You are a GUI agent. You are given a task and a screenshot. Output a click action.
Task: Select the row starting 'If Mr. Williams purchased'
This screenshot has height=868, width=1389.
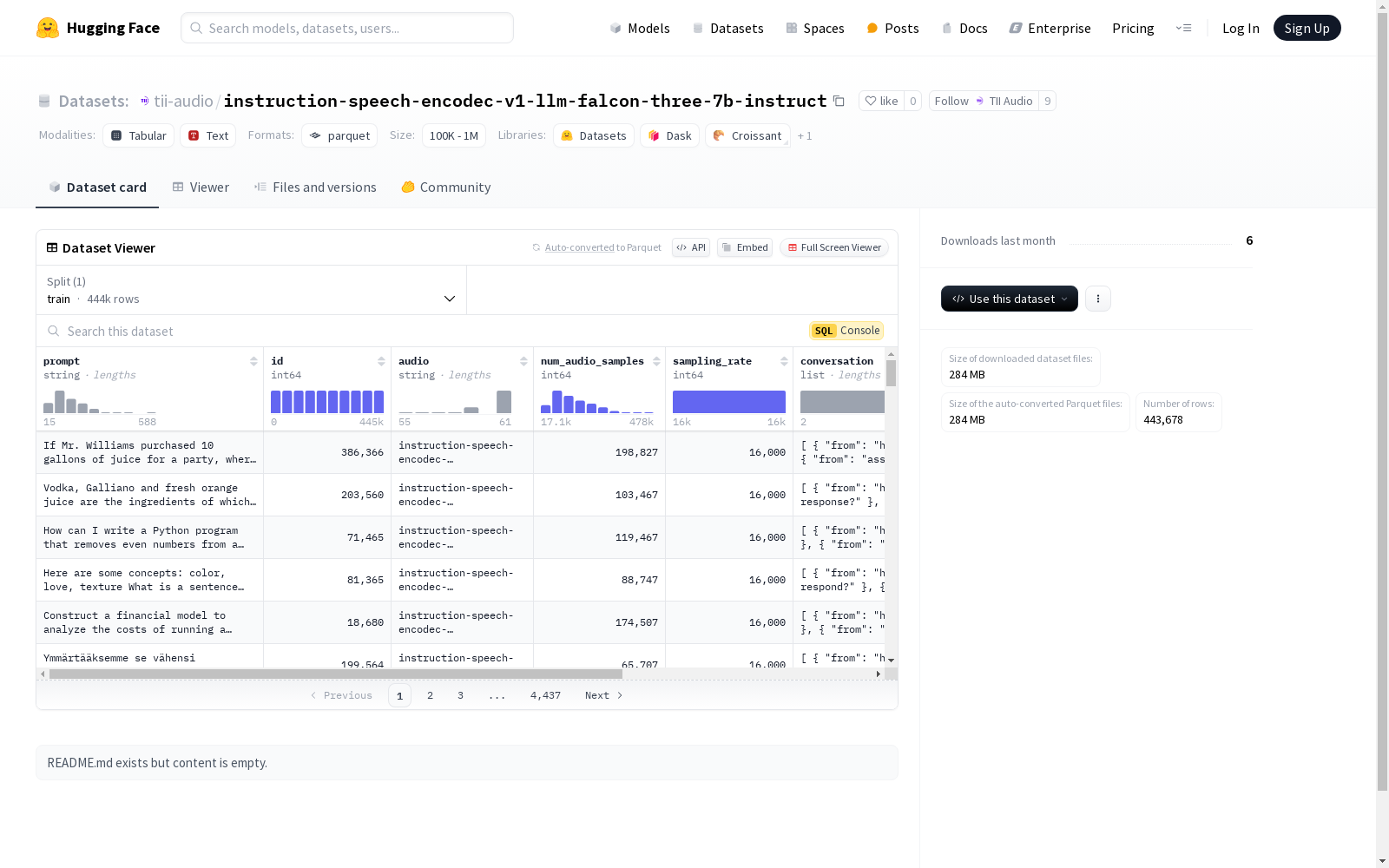coord(460,452)
